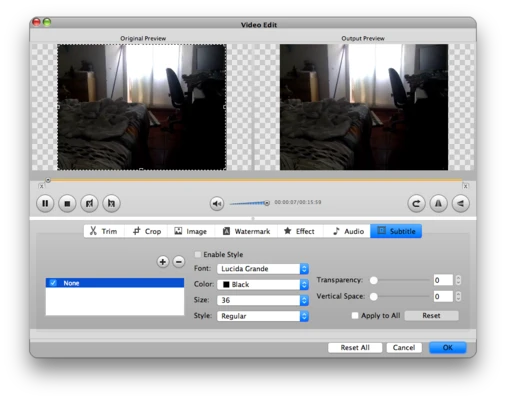Click the Reset All button
Image resolution: width=506 pixels, height=400 pixels.
click(x=355, y=348)
